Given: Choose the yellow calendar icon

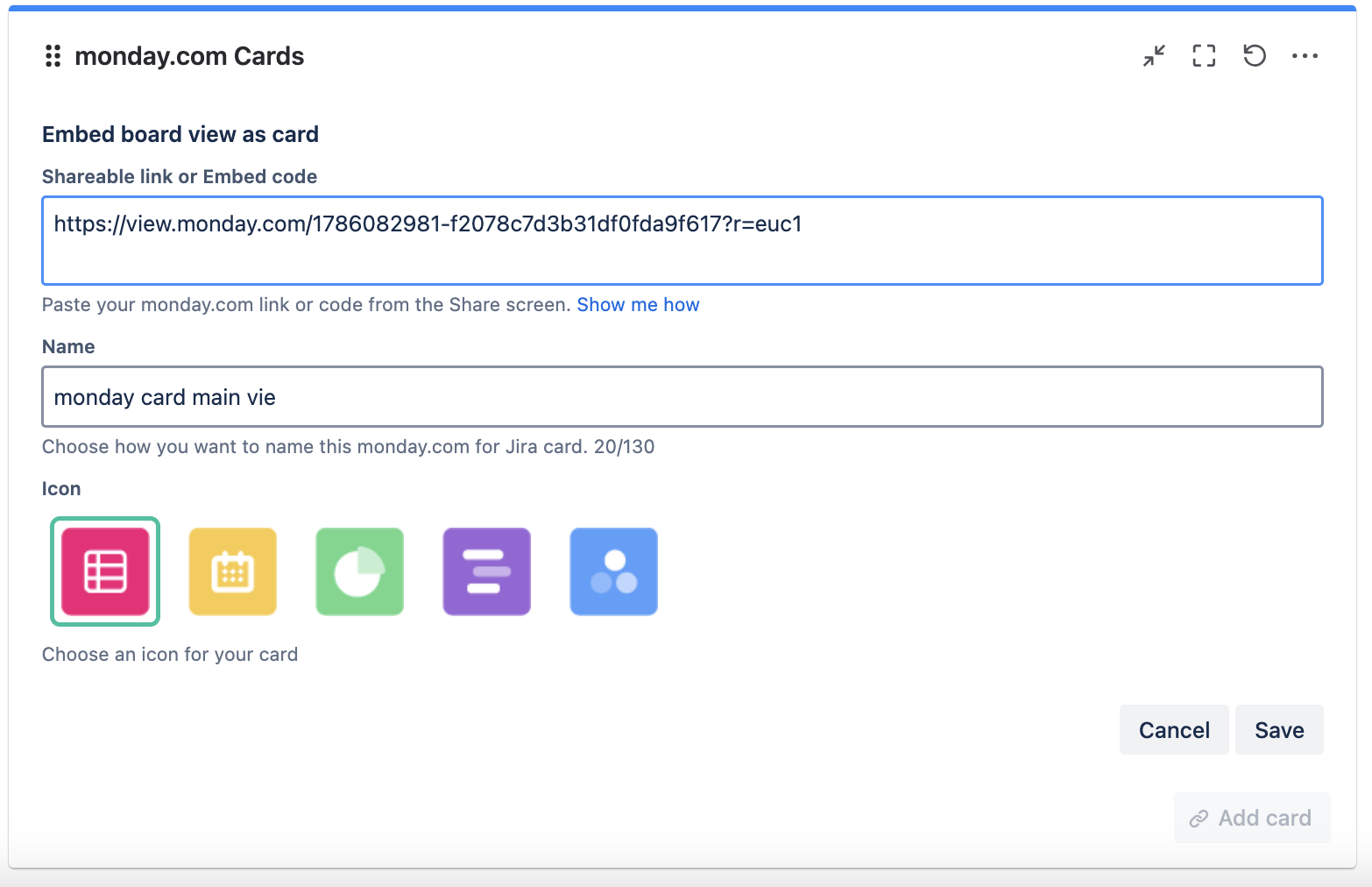Looking at the screenshot, I should click(233, 571).
